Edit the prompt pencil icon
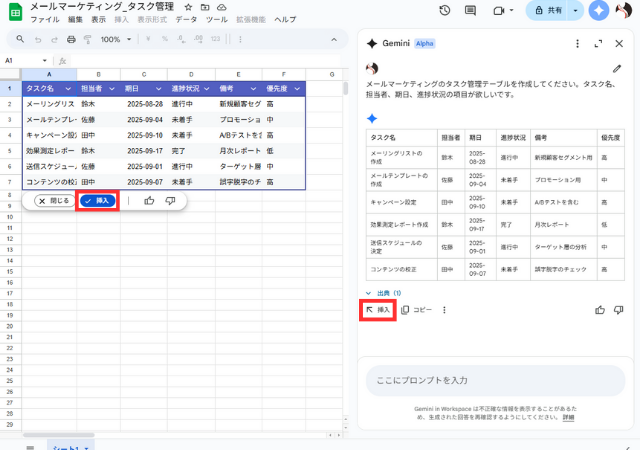This screenshot has height=450, width=640. point(617,69)
